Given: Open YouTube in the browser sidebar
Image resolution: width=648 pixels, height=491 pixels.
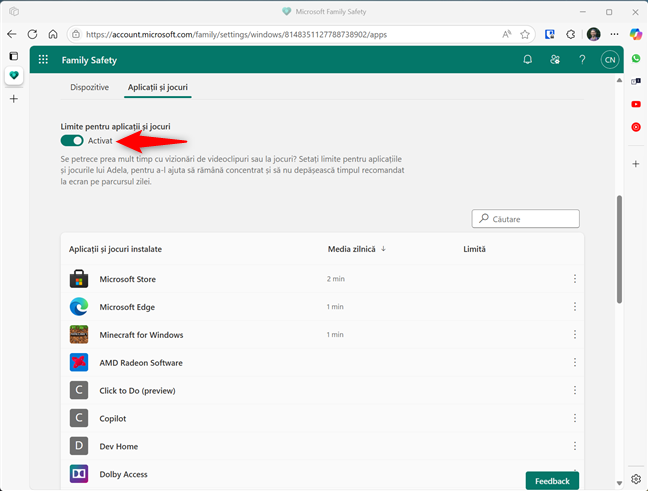Looking at the screenshot, I should pyautogui.click(x=636, y=104).
